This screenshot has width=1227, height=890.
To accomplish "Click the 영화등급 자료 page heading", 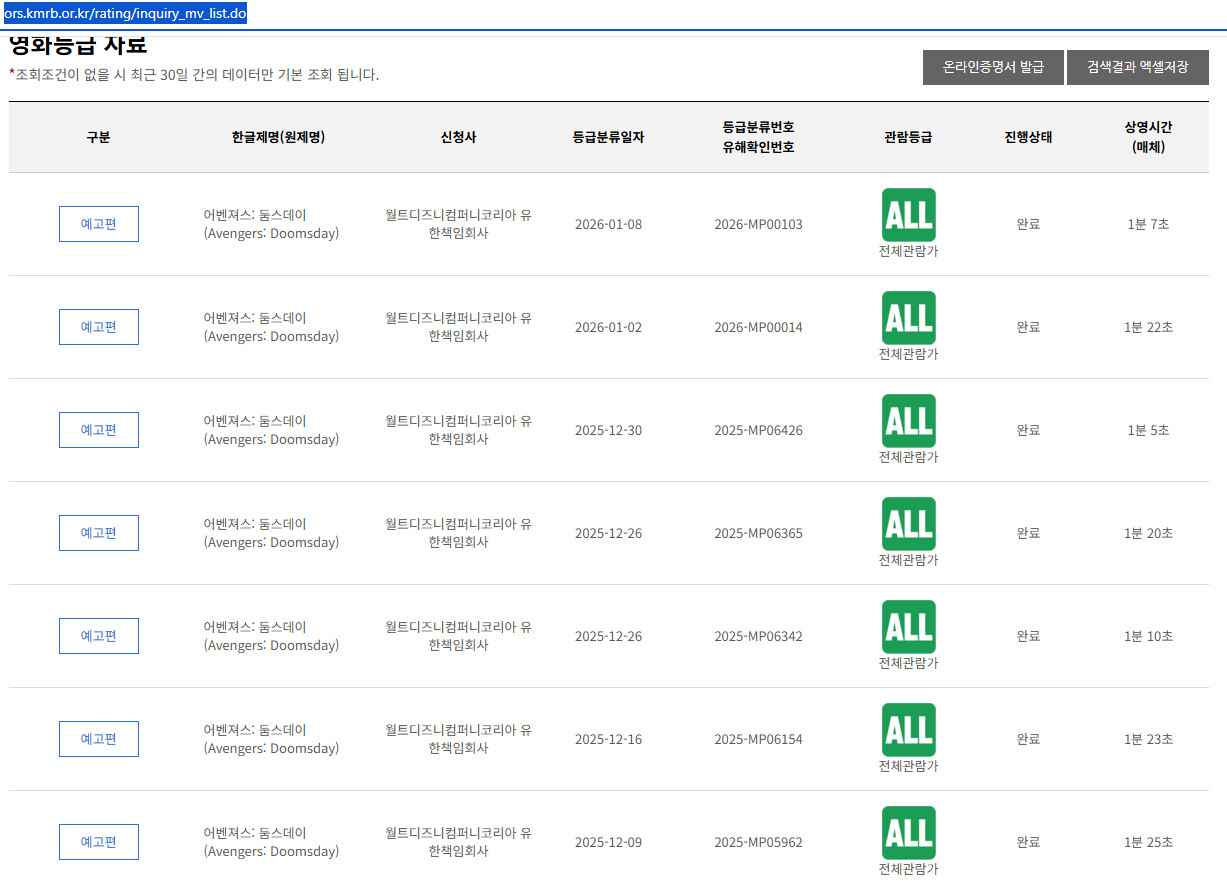I will click(x=78, y=45).
